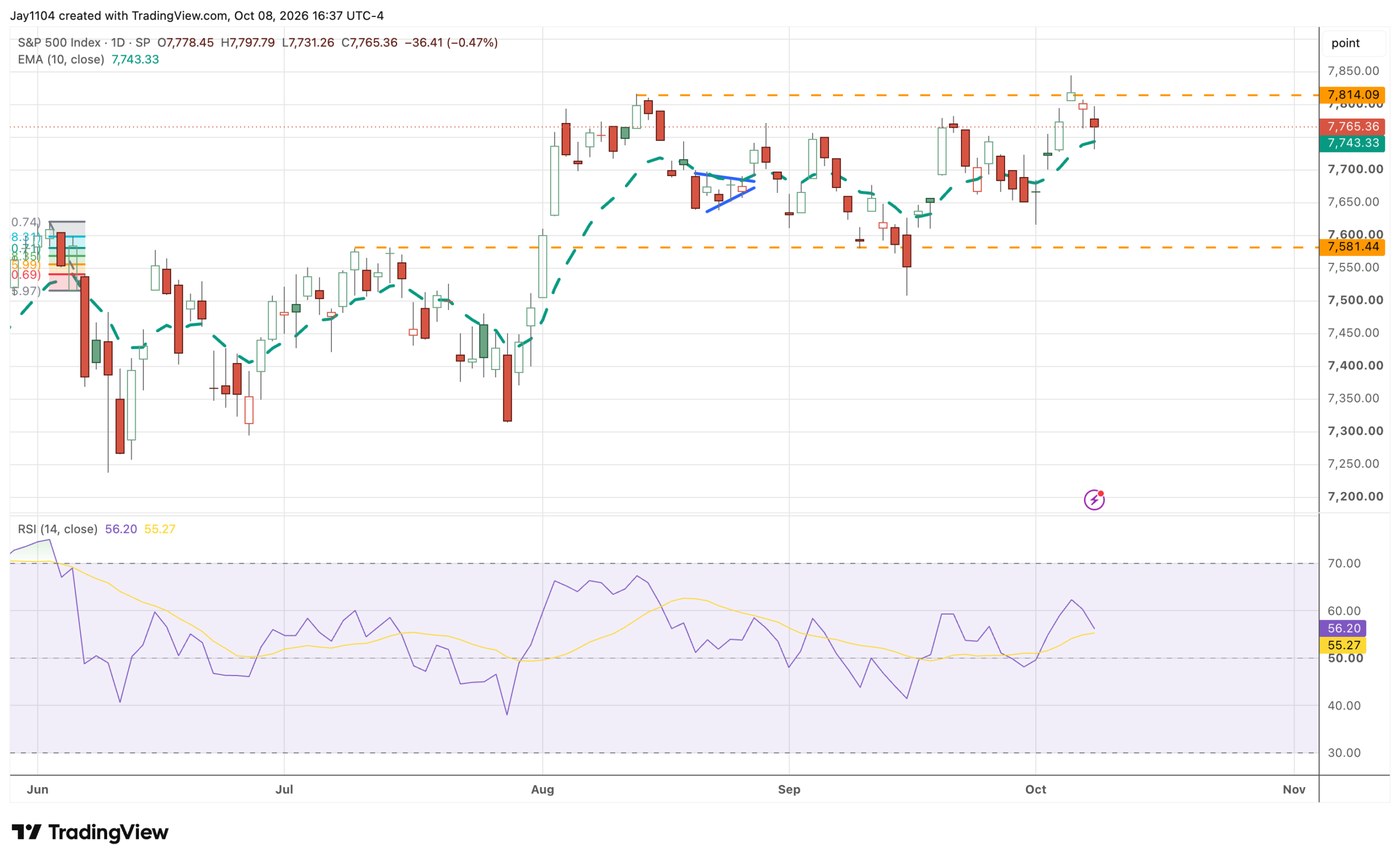Click the green 7,743.33 EMA price label
Viewport: 1400px width, 862px height.
click(x=1352, y=143)
